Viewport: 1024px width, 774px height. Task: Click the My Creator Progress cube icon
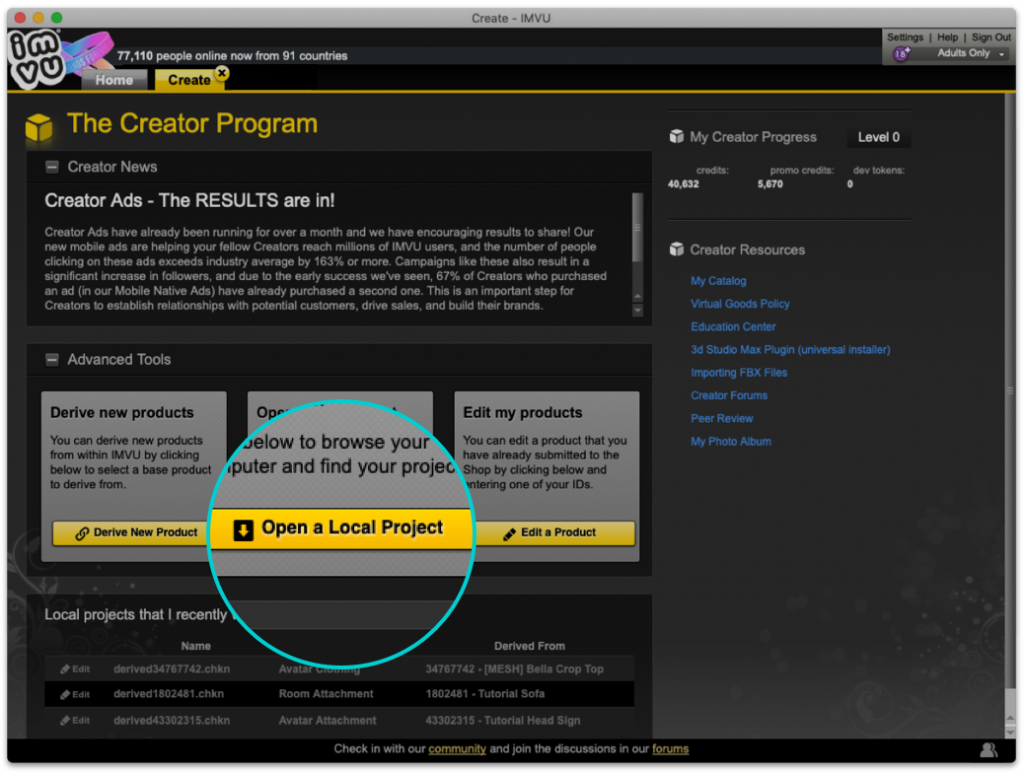tap(677, 137)
